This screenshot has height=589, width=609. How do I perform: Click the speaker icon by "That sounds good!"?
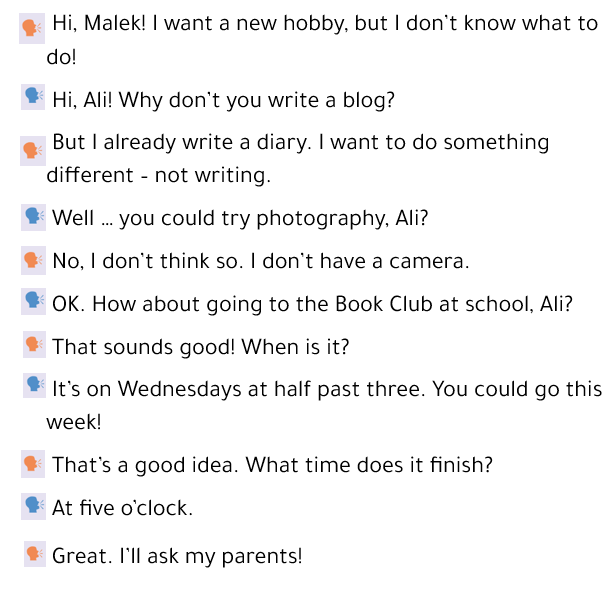34,346
